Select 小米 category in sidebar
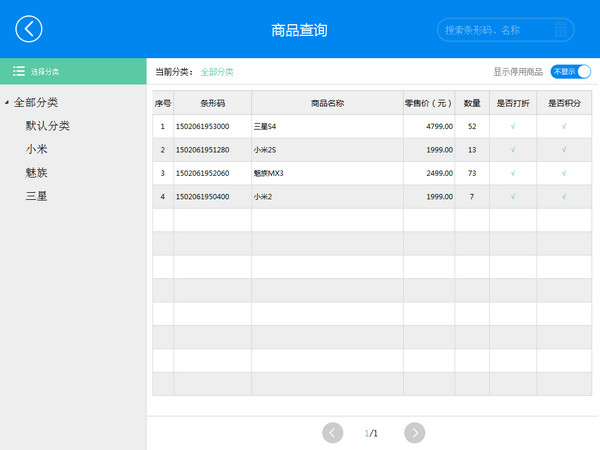Screen dimensions: 600x450 36,149
